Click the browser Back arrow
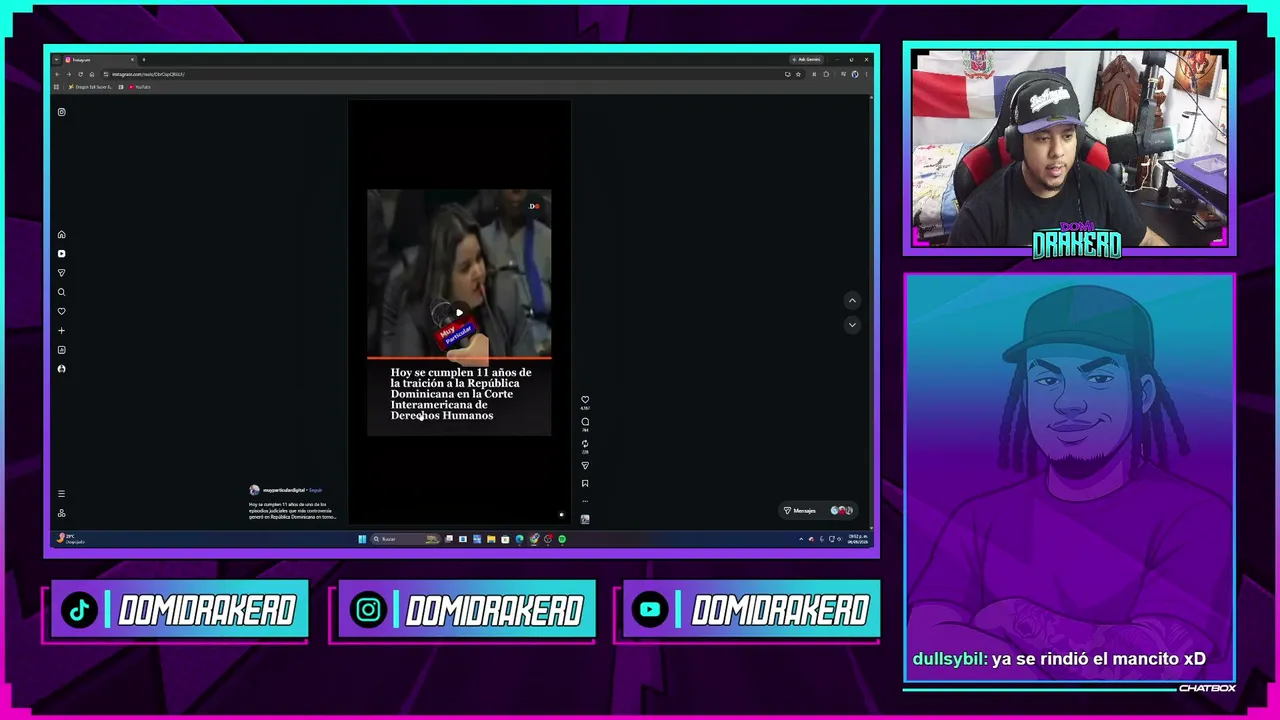Screen dimensions: 1280x720 point(58,74)
